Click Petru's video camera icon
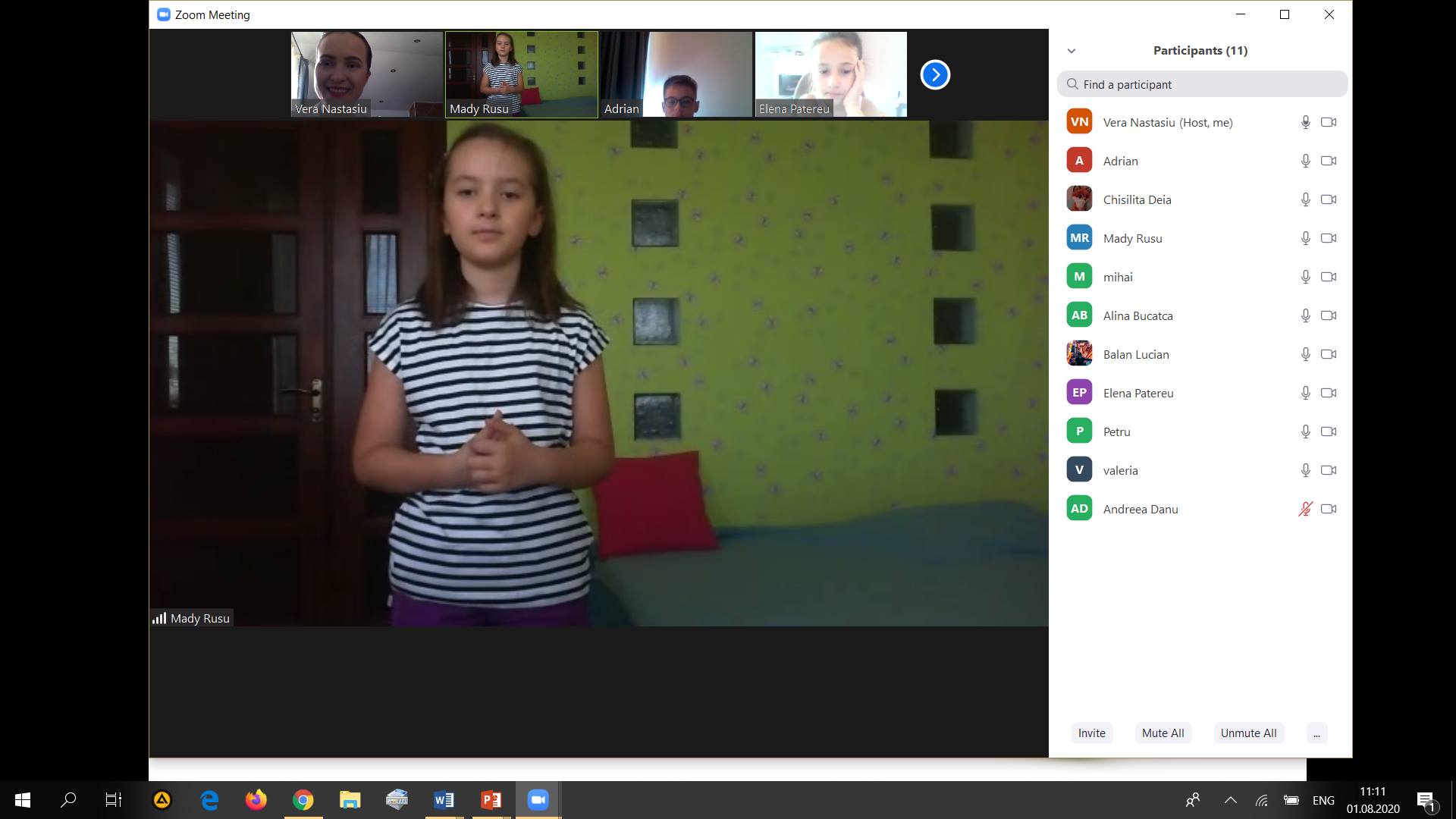Viewport: 1456px width, 819px height. click(1328, 431)
